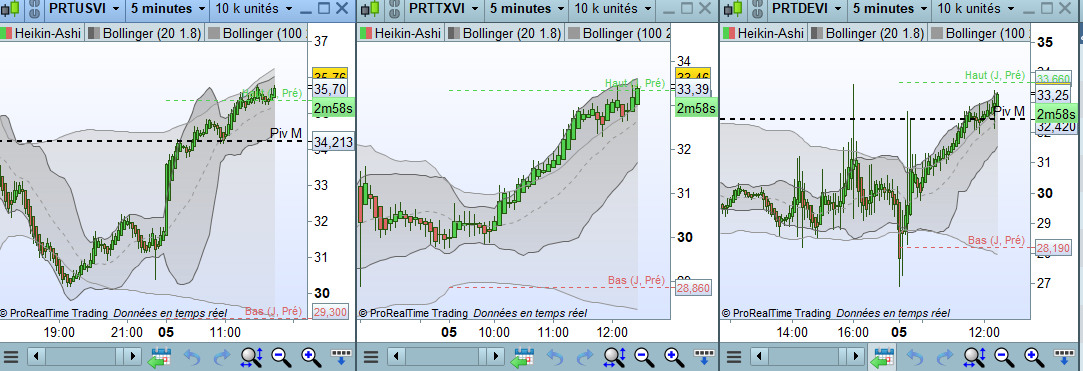Click the redo arrow in the PRTTXVI chart toolbar

584,357
